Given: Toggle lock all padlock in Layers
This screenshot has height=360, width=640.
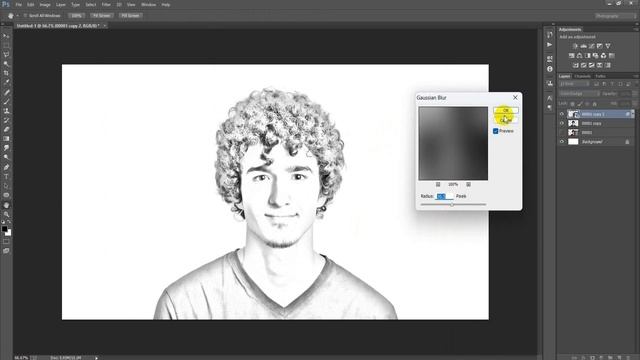Looking at the screenshot, I should tap(594, 104).
